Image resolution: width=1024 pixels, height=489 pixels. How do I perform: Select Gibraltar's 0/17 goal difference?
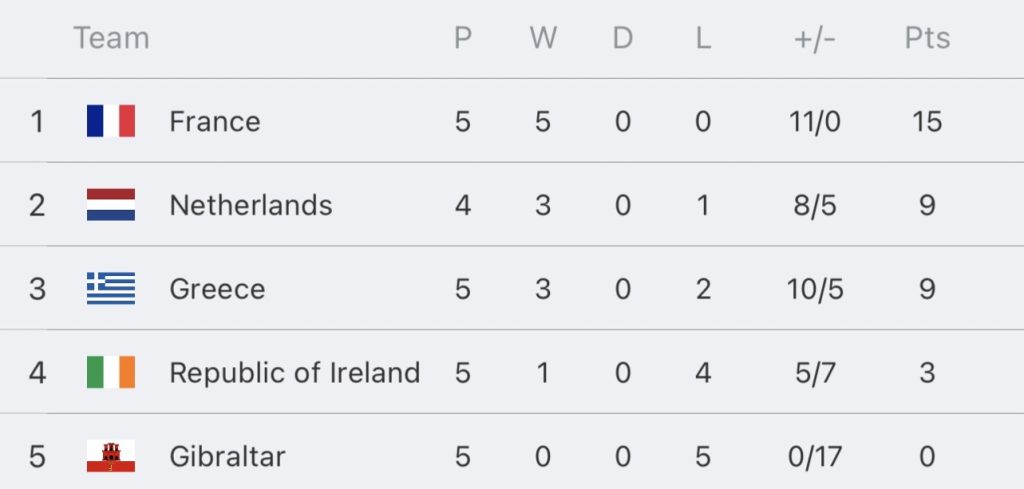815,456
